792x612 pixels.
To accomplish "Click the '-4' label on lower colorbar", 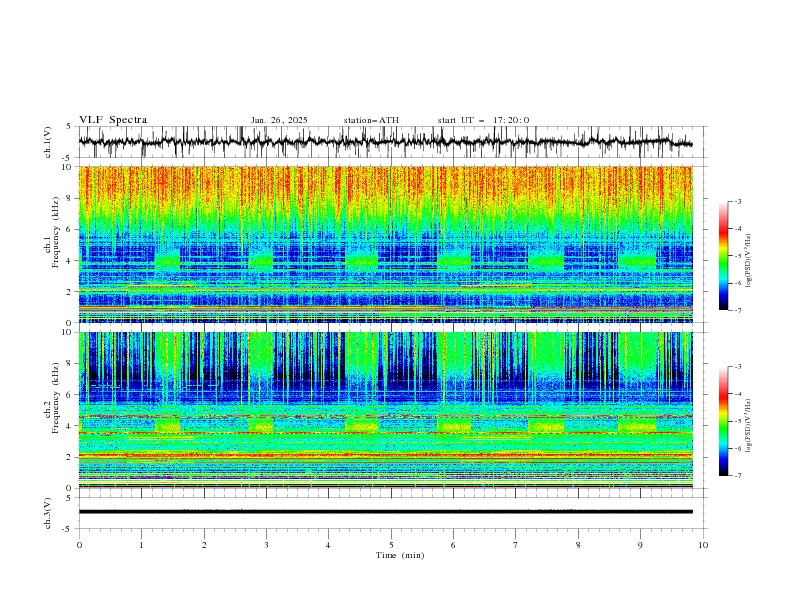I will pyautogui.click(x=738, y=394).
